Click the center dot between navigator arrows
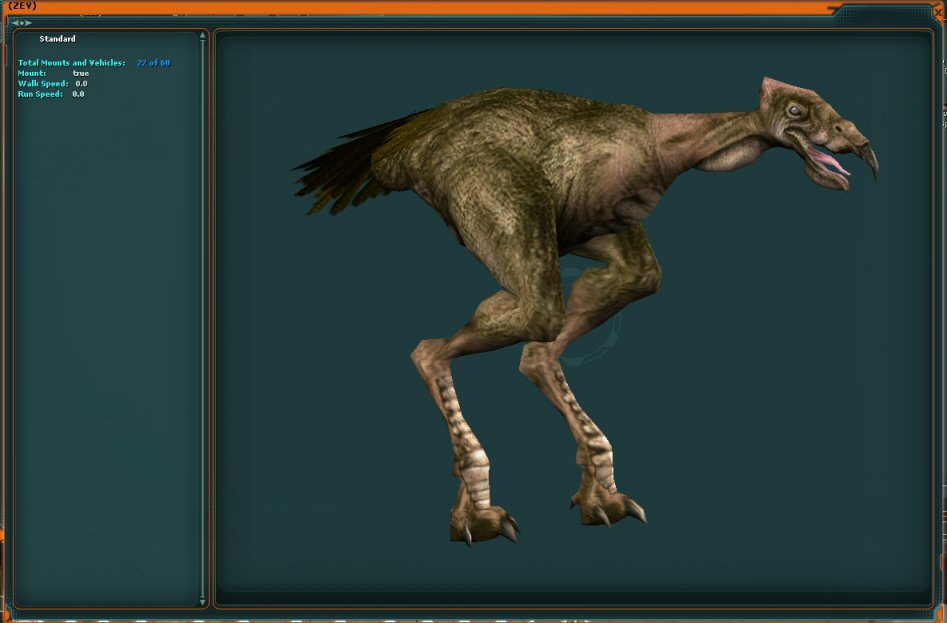 [x=21, y=22]
